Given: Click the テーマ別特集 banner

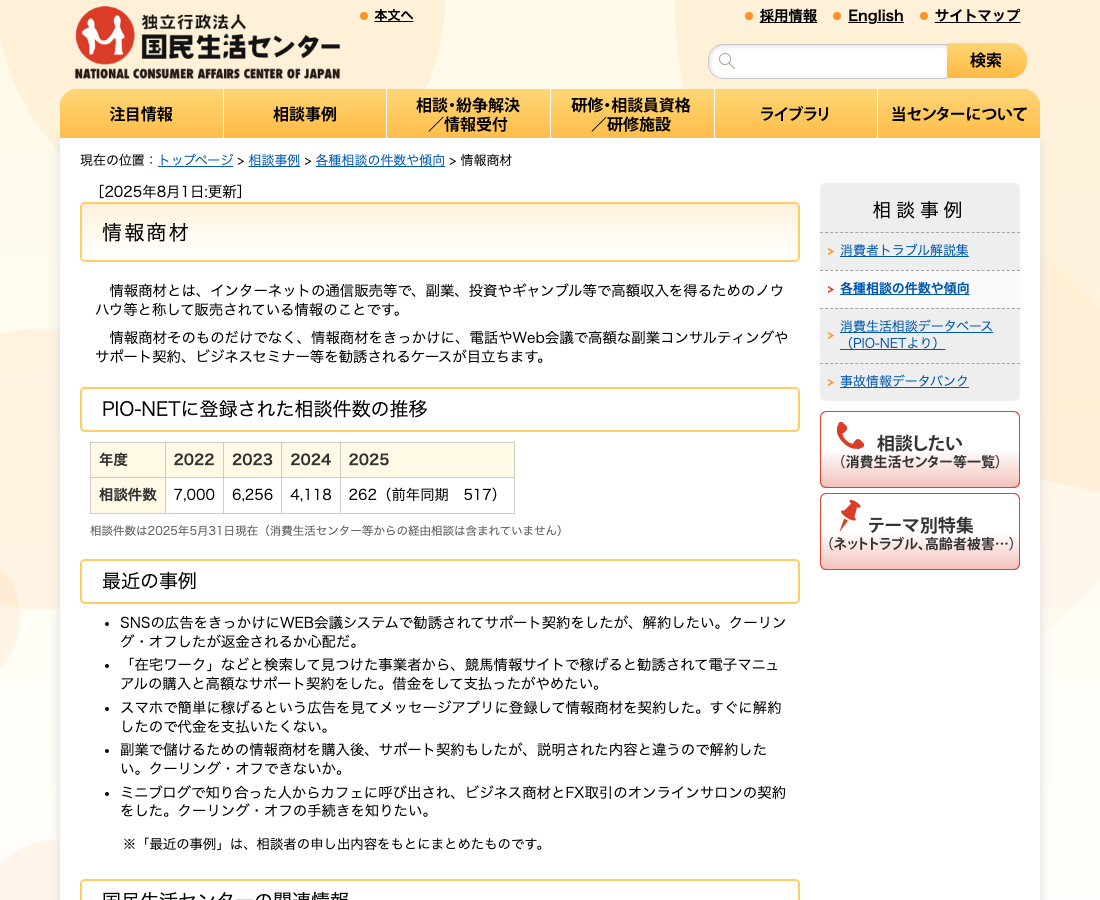Looking at the screenshot, I should click(x=920, y=532).
